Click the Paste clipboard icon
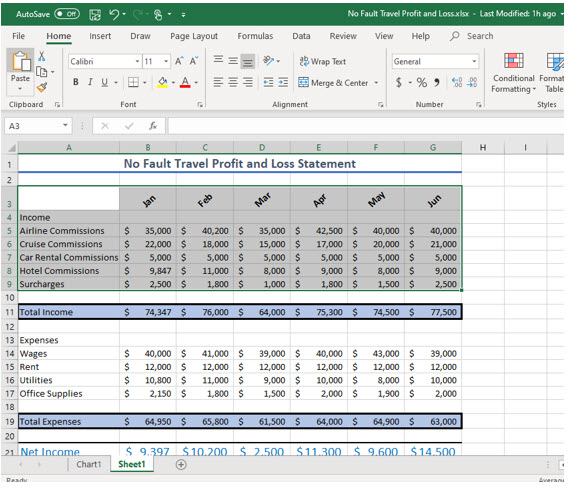570x494 pixels. coord(21,61)
